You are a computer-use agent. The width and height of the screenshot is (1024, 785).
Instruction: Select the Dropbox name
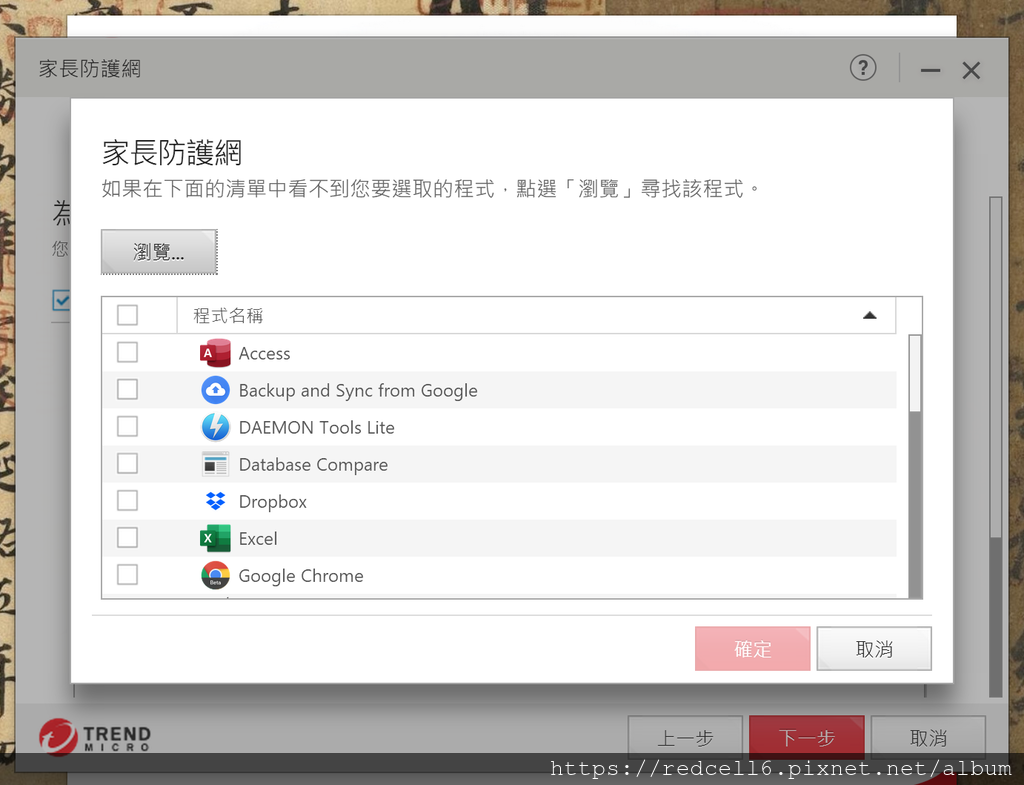coord(273,502)
